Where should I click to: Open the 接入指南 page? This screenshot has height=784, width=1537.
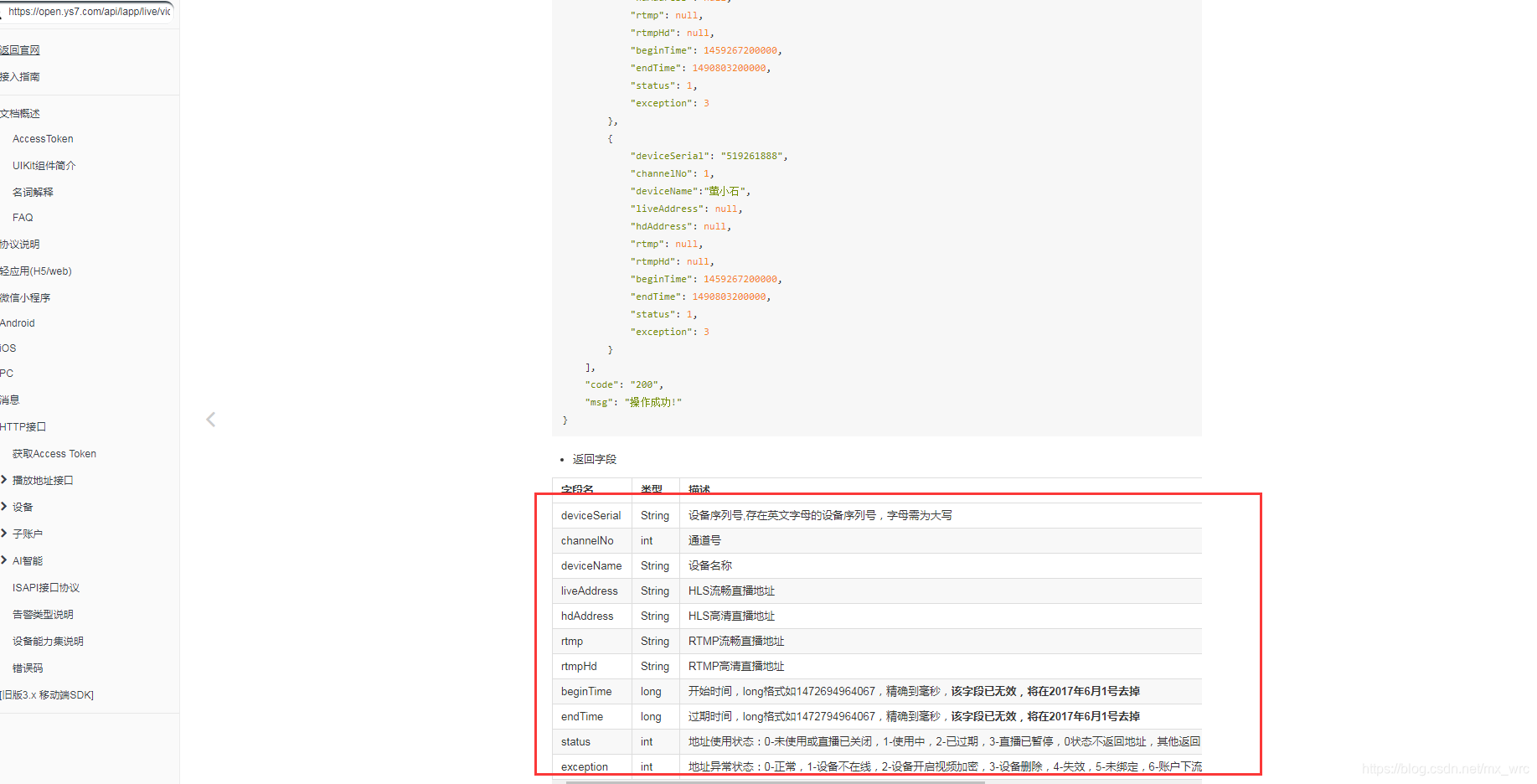(18, 76)
